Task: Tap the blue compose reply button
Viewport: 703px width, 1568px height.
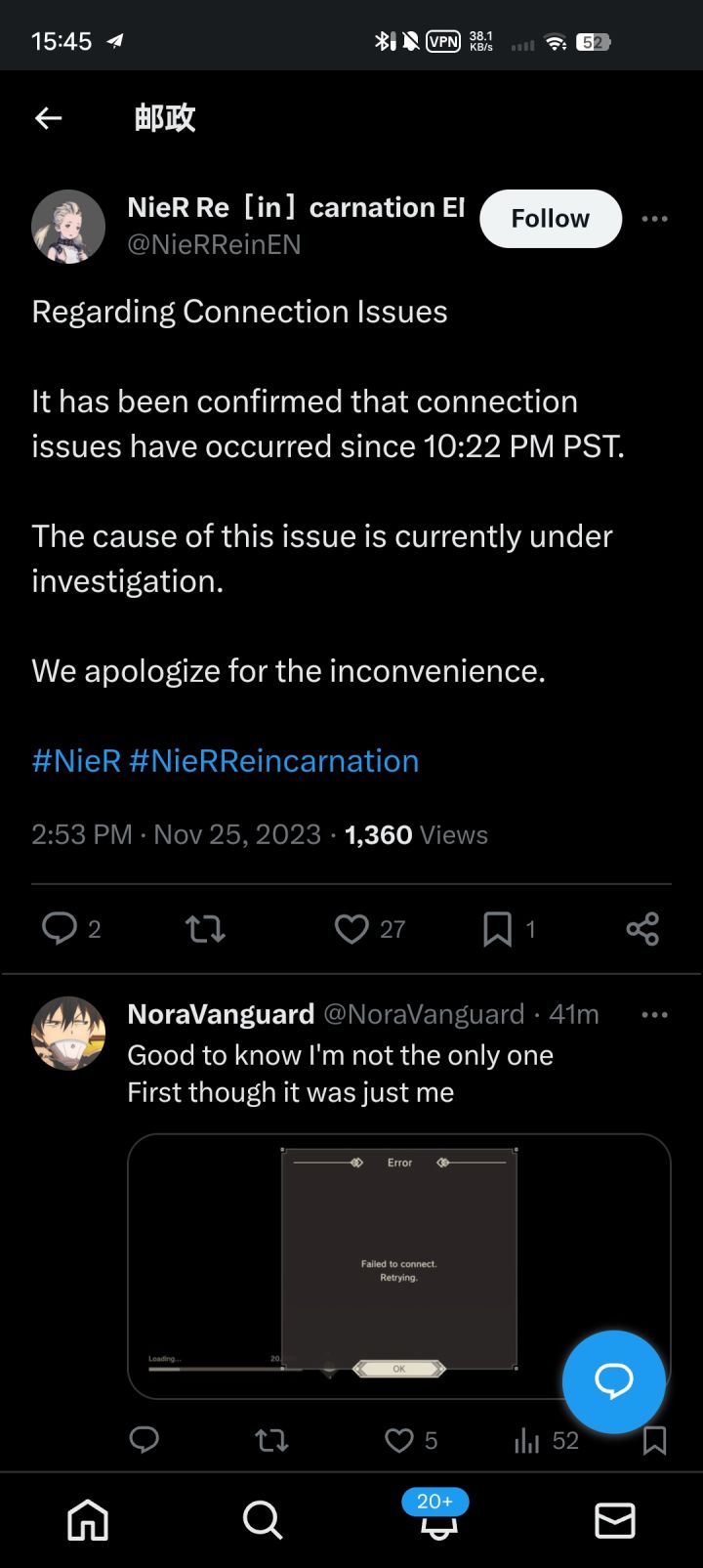Action: tap(613, 1380)
